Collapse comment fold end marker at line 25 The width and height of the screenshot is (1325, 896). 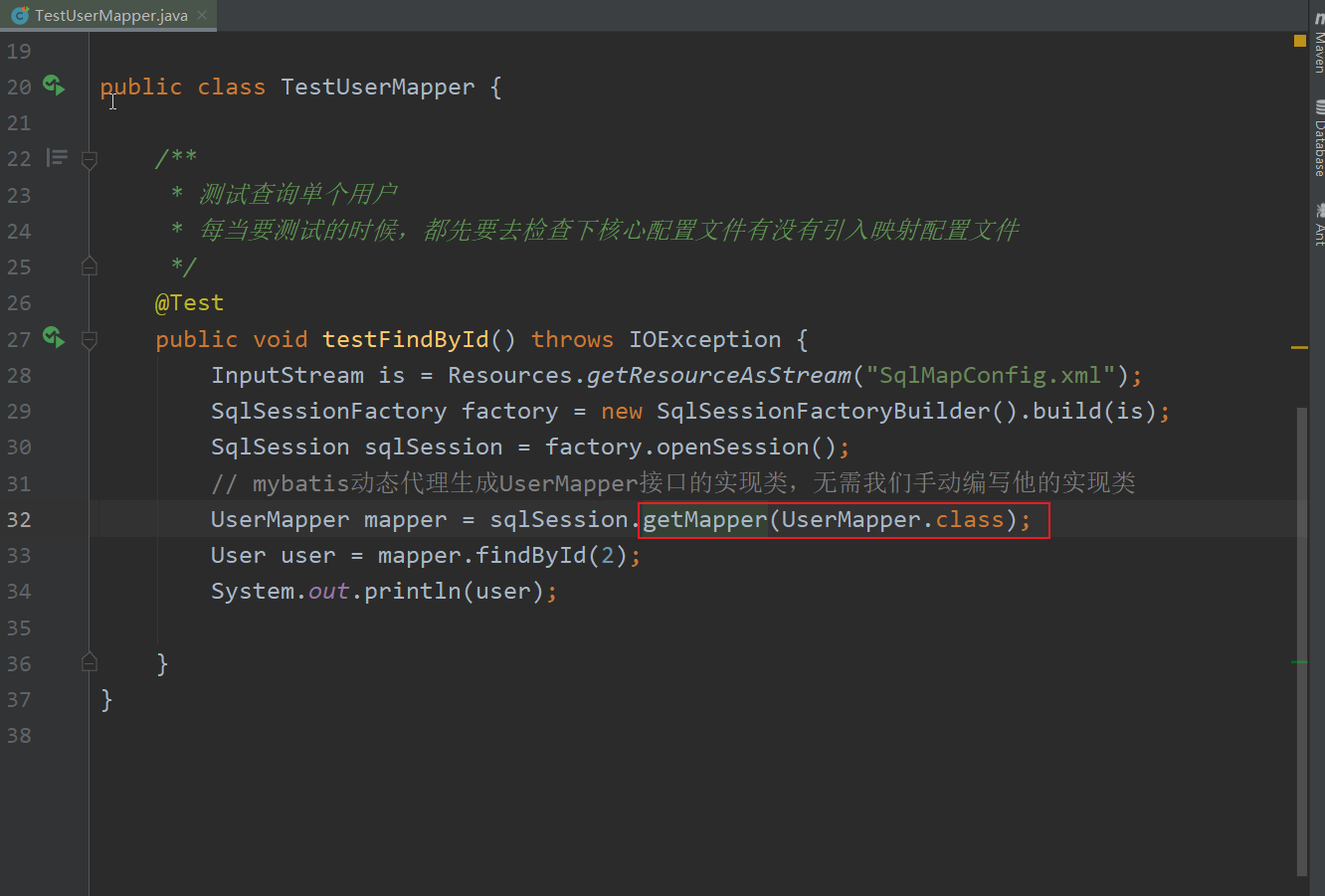point(89,266)
